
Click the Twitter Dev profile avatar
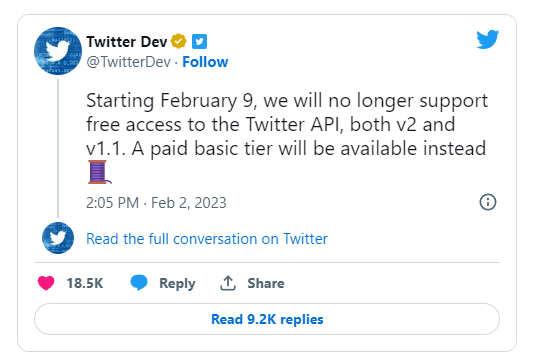click(58, 51)
